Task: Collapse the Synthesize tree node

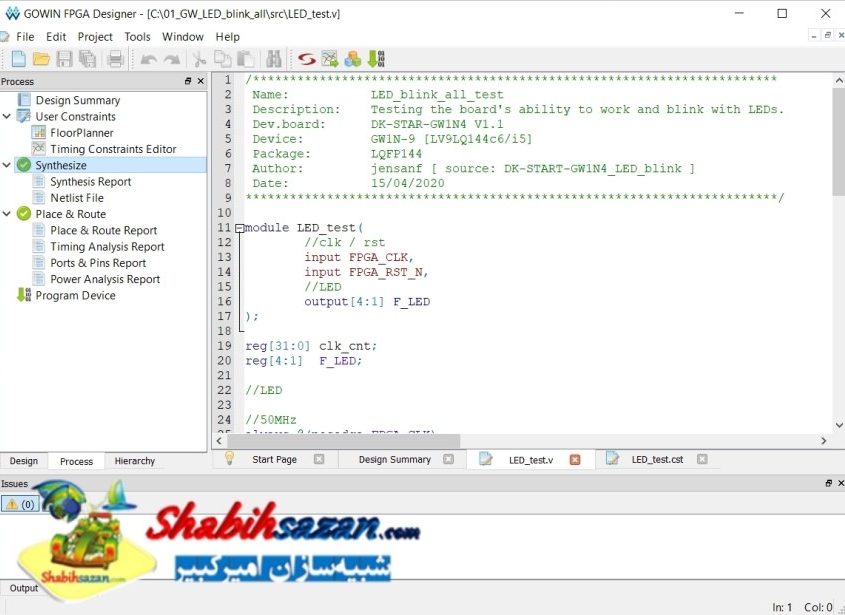Action: (x=8, y=165)
